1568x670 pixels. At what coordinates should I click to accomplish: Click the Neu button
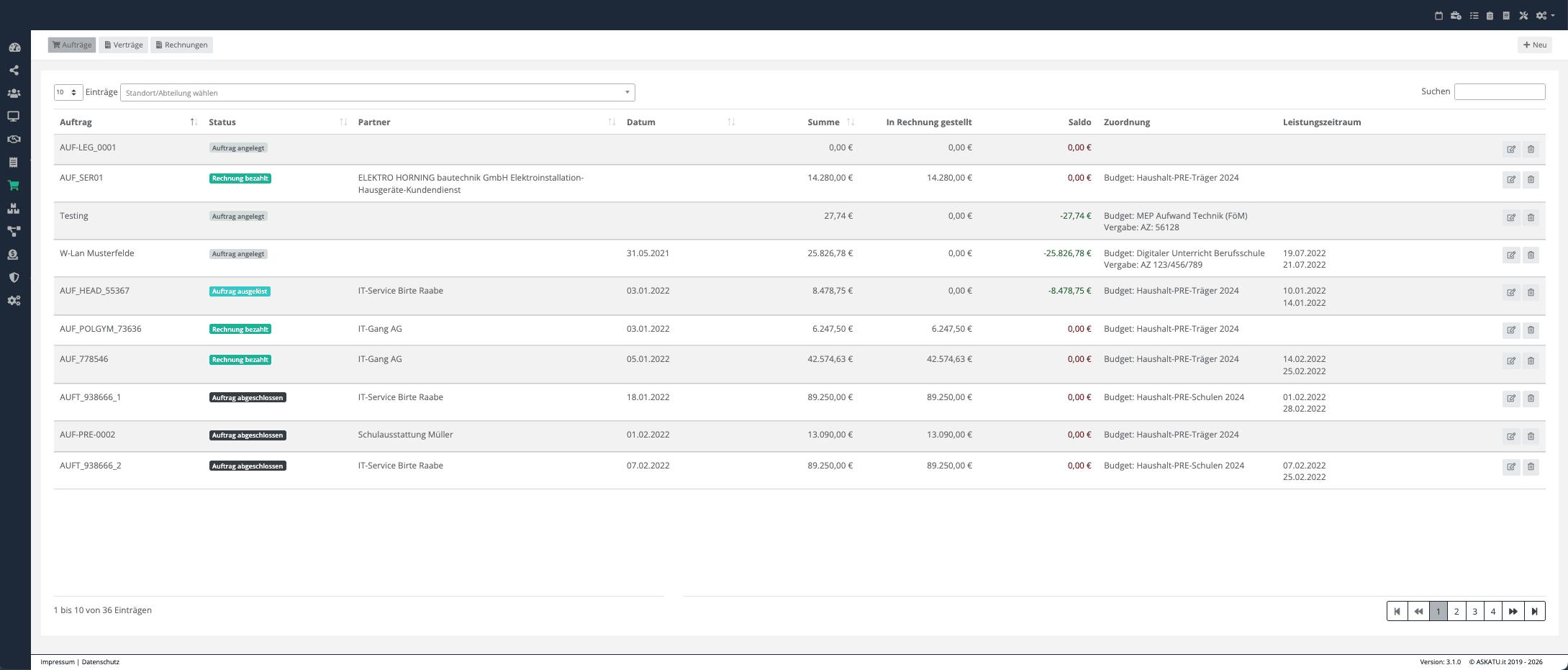1534,45
